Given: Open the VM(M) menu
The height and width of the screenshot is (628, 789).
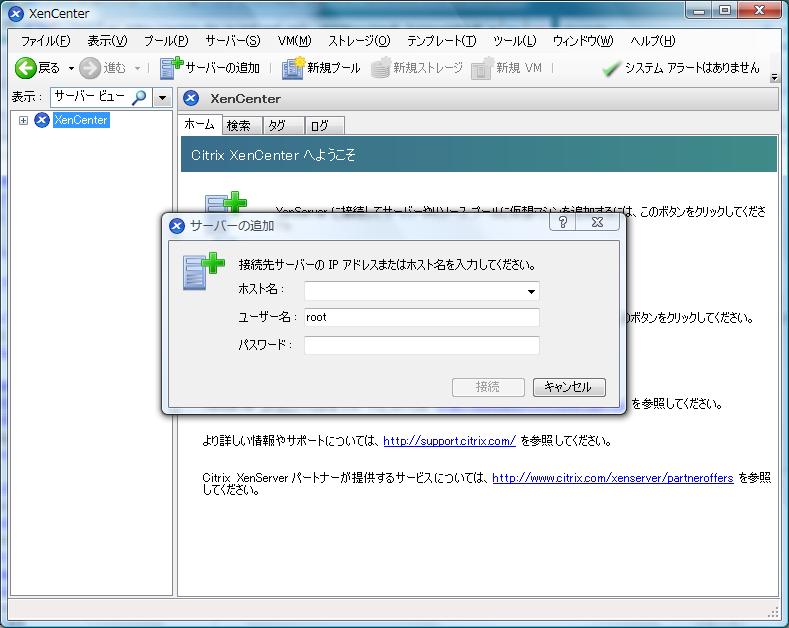Looking at the screenshot, I should pos(294,41).
